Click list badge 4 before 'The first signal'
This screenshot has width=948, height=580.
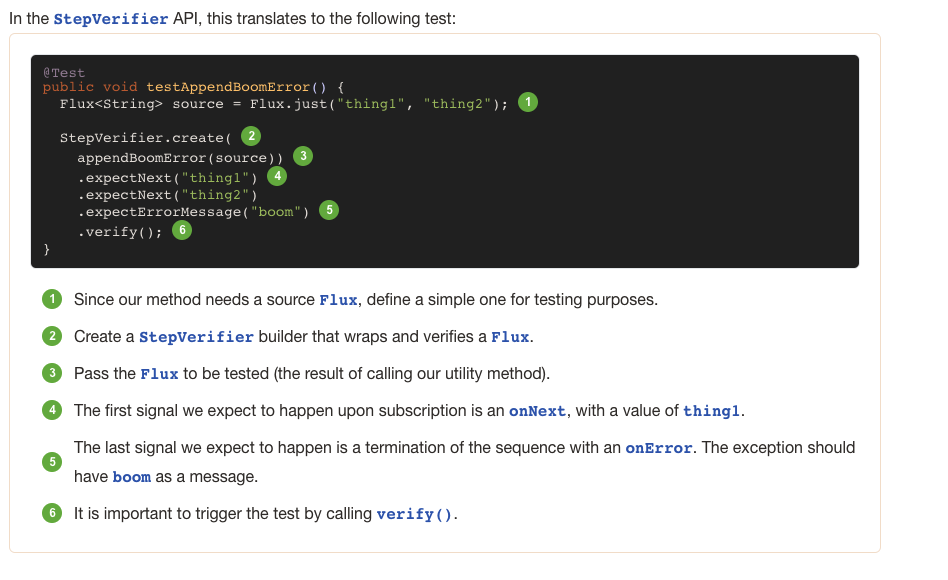pyautogui.click(x=52, y=410)
